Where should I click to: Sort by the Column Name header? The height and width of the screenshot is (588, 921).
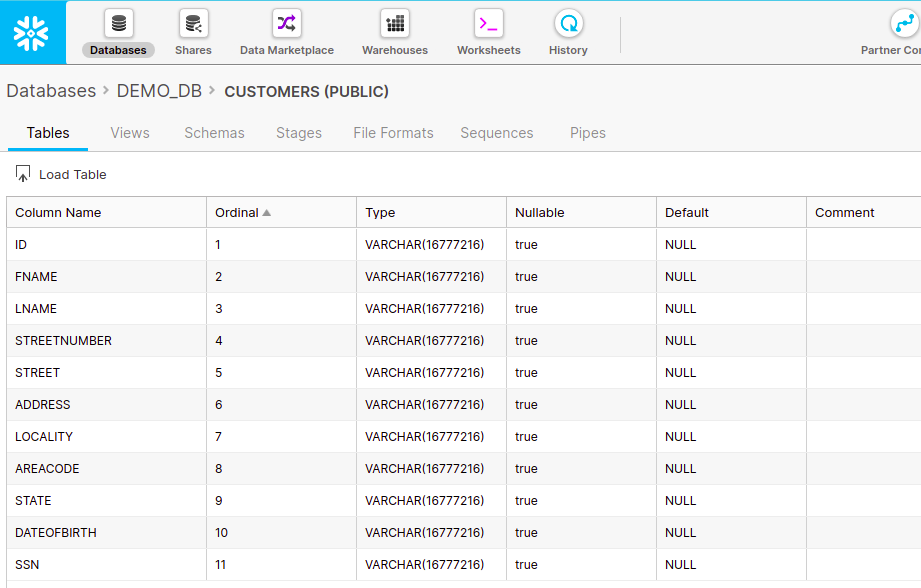point(58,212)
